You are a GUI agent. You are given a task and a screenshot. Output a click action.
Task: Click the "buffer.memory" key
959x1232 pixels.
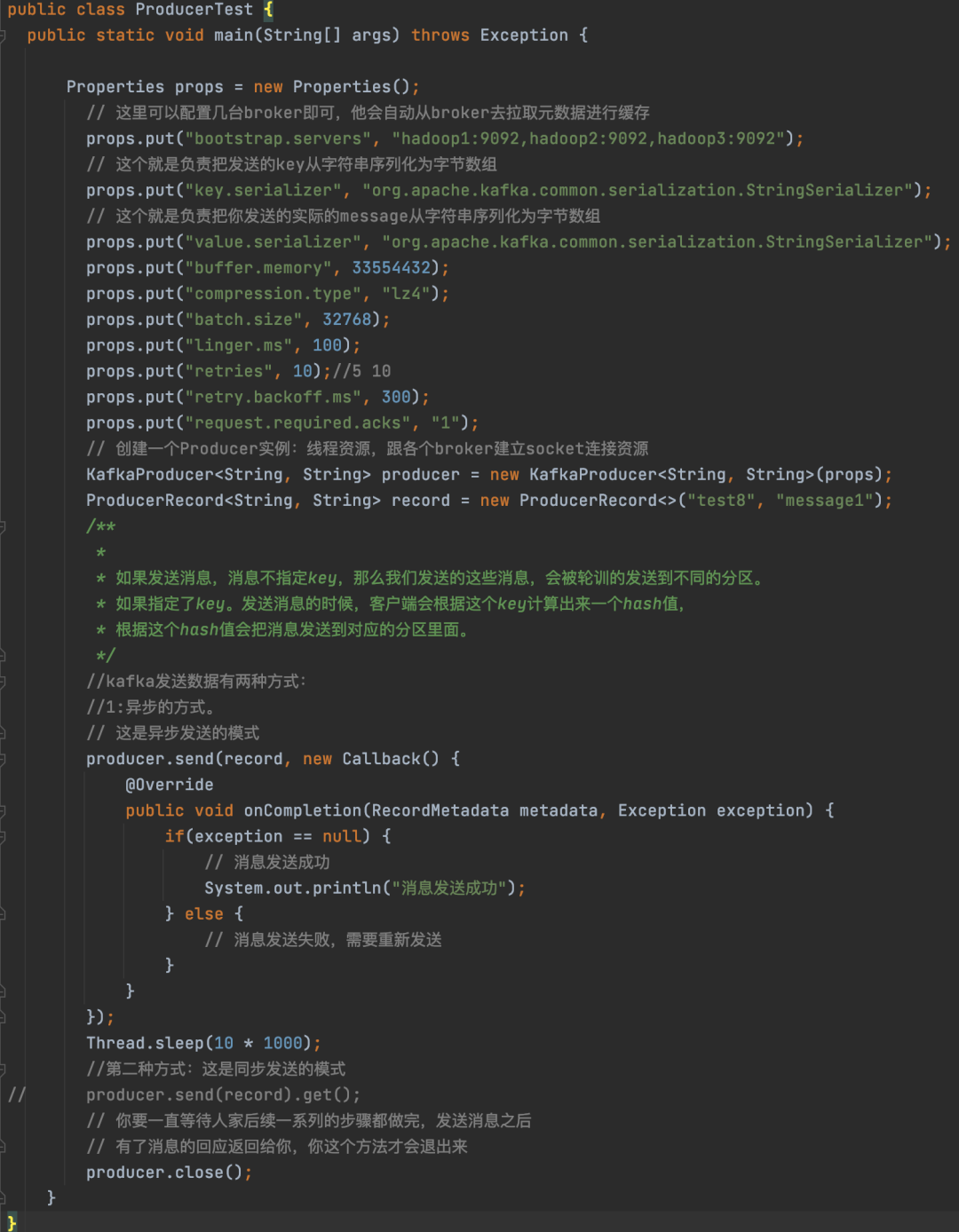(258, 268)
